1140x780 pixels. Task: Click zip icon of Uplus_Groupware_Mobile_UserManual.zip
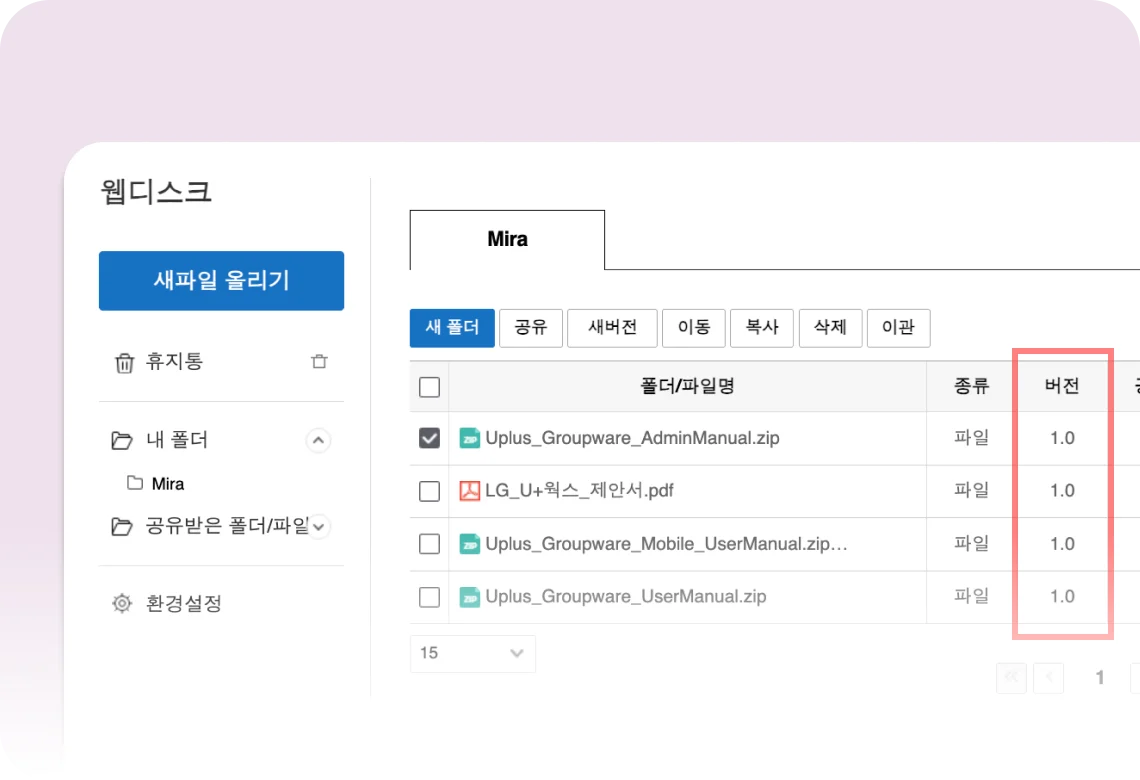[x=469, y=544]
